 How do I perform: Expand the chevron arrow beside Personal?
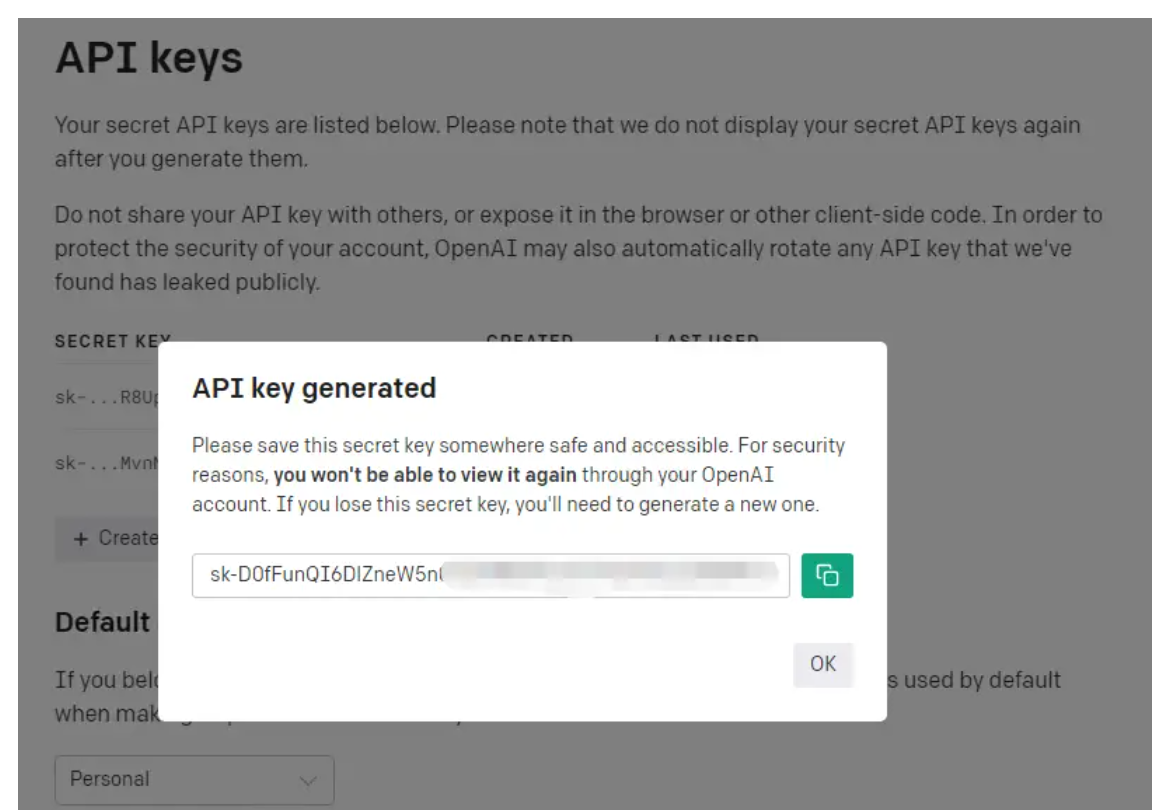pyautogui.click(x=308, y=780)
